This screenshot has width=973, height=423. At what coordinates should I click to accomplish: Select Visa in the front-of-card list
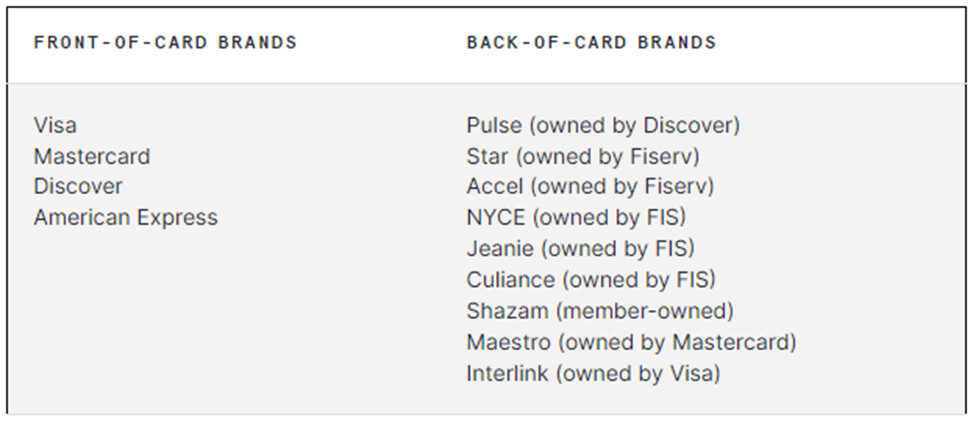pos(55,125)
